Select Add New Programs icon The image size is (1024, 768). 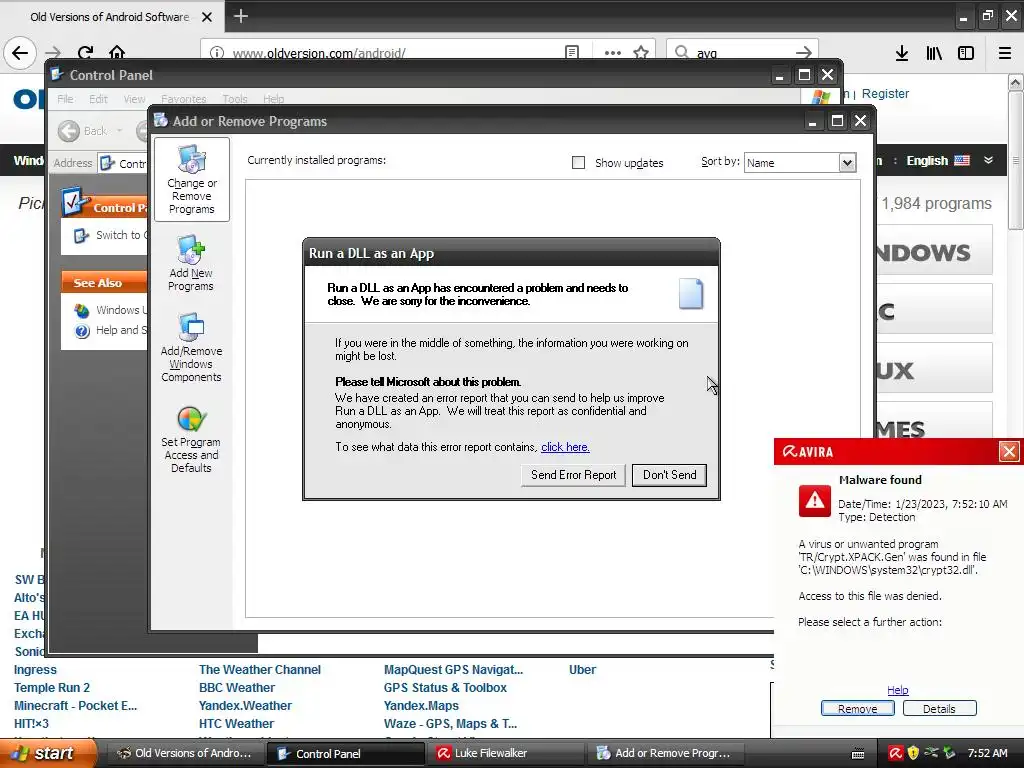191,263
